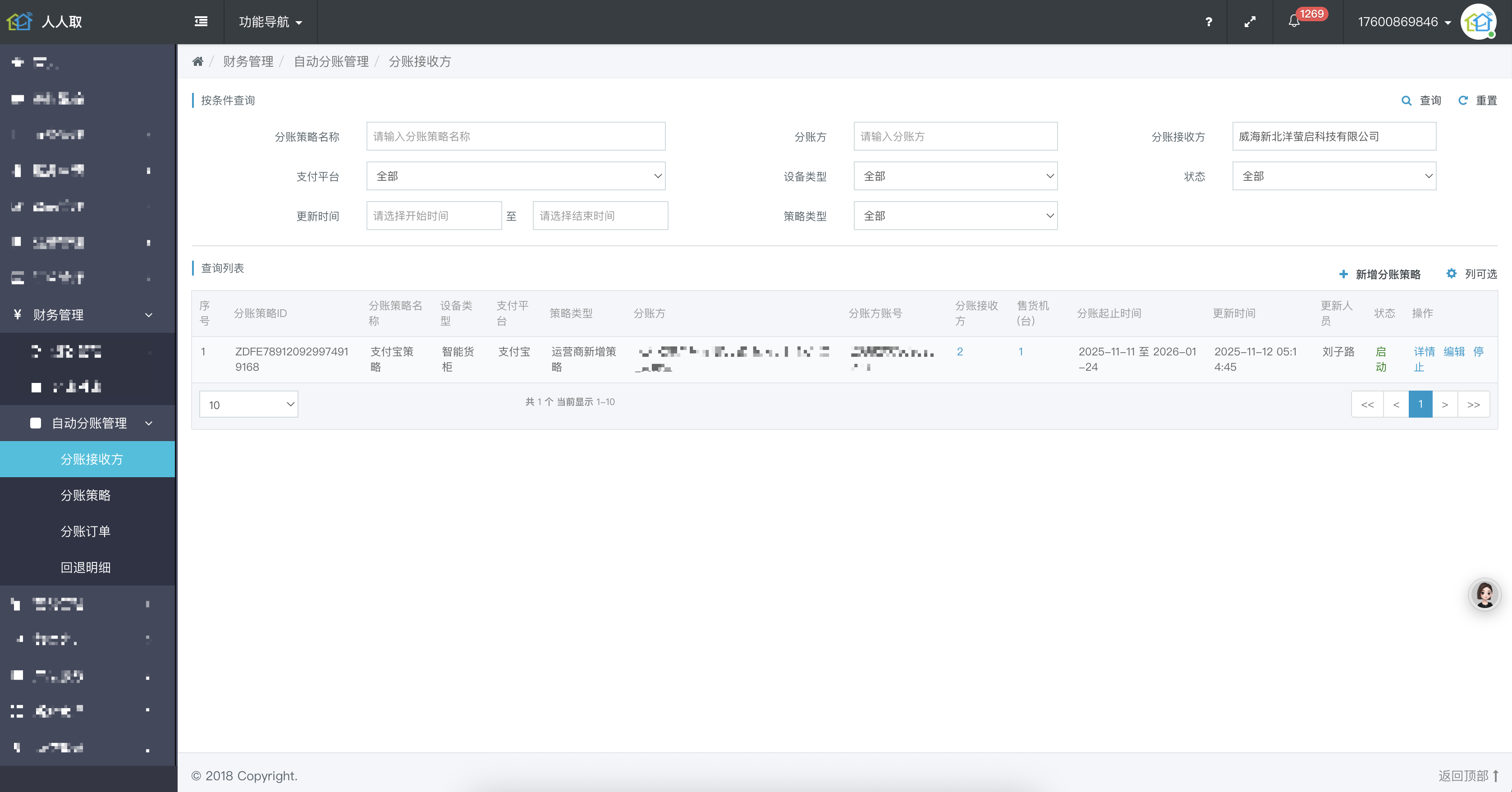Click 新增分账策略 button

tap(1380, 274)
